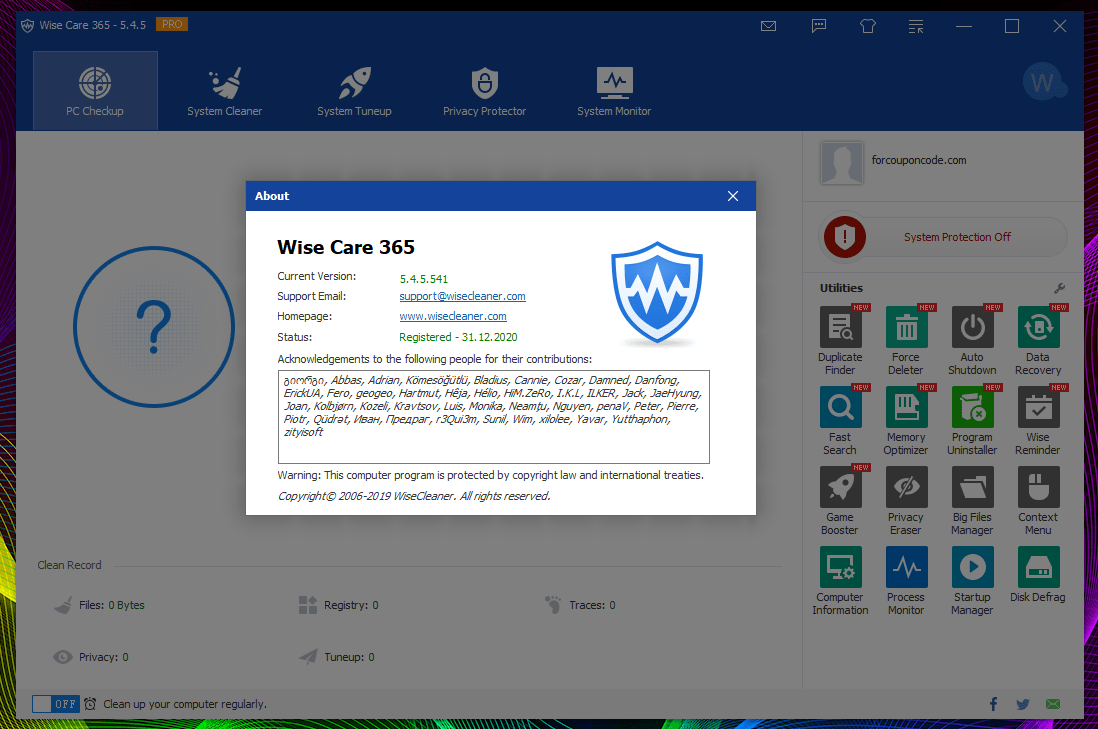Open the Auto Shutdown utility
This screenshot has height=729, width=1098.
(972, 341)
